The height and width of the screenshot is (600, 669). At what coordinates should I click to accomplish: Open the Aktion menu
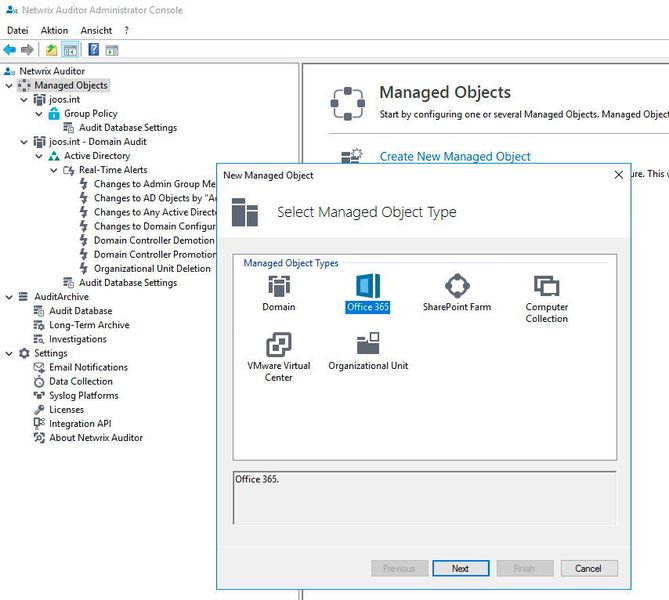click(x=54, y=30)
